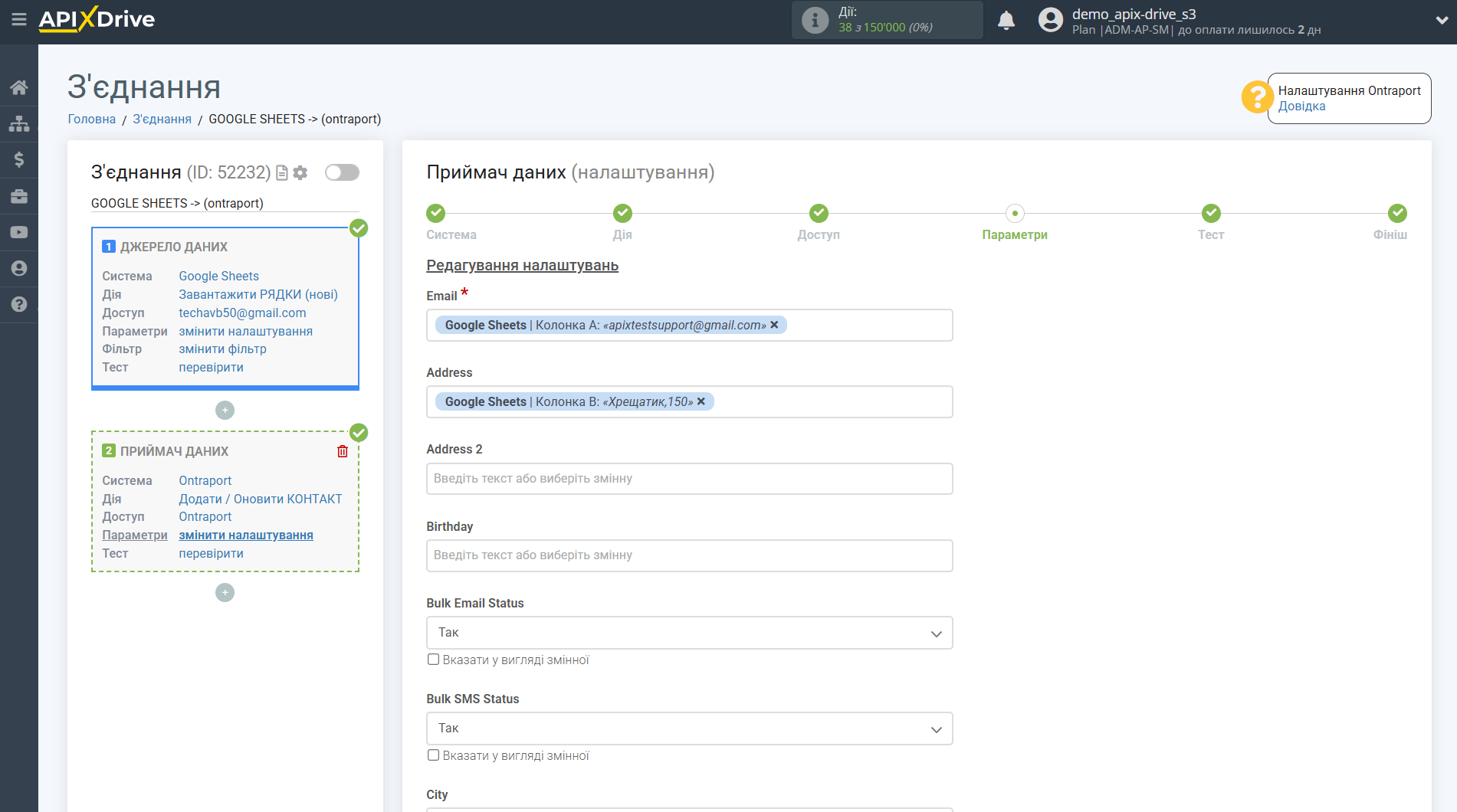Open the YouTube video icon in sidebar
Image resolution: width=1457 pixels, height=812 pixels.
[x=18, y=232]
